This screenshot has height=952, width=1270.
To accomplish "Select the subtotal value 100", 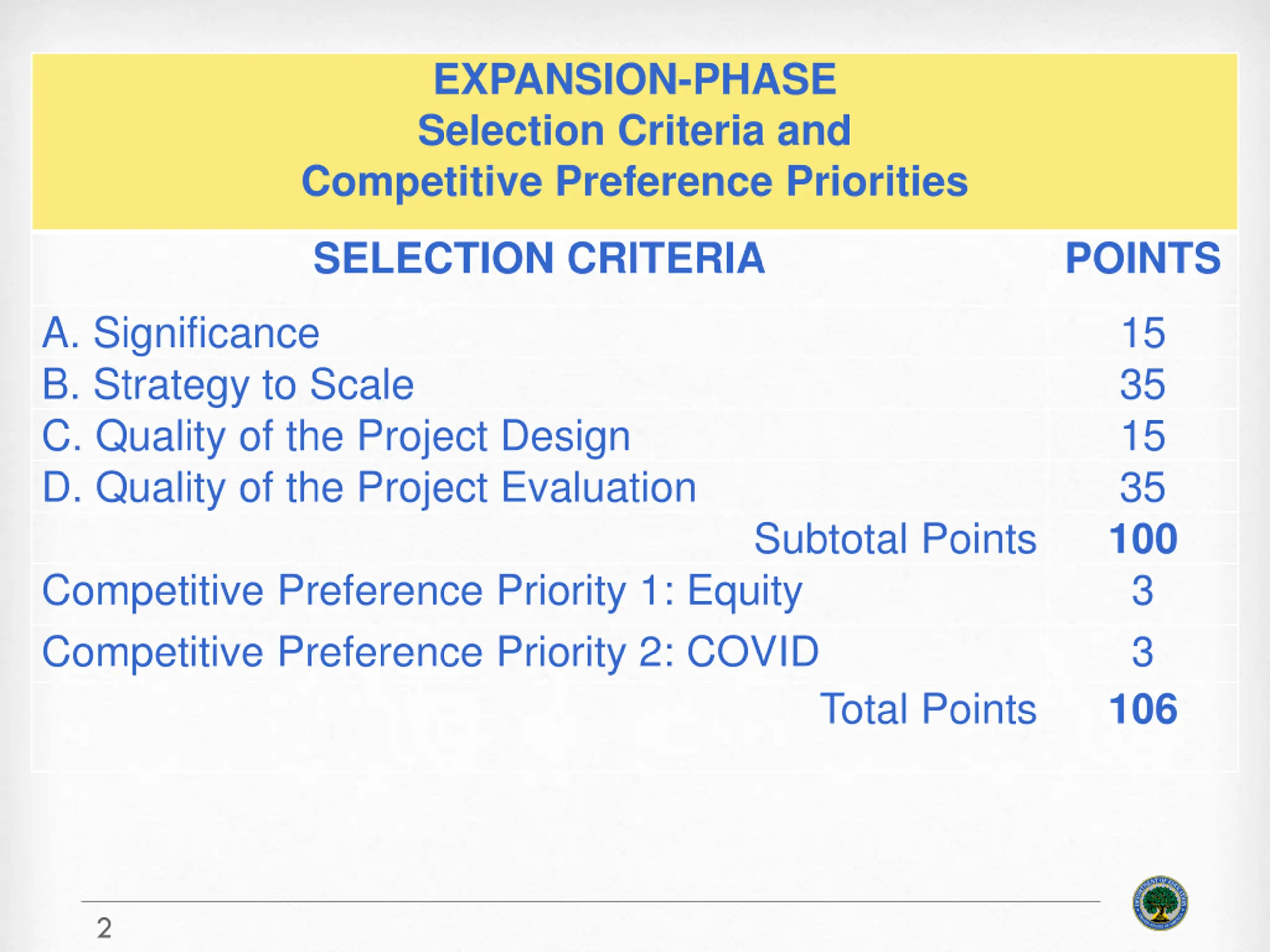I will point(1143,539).
